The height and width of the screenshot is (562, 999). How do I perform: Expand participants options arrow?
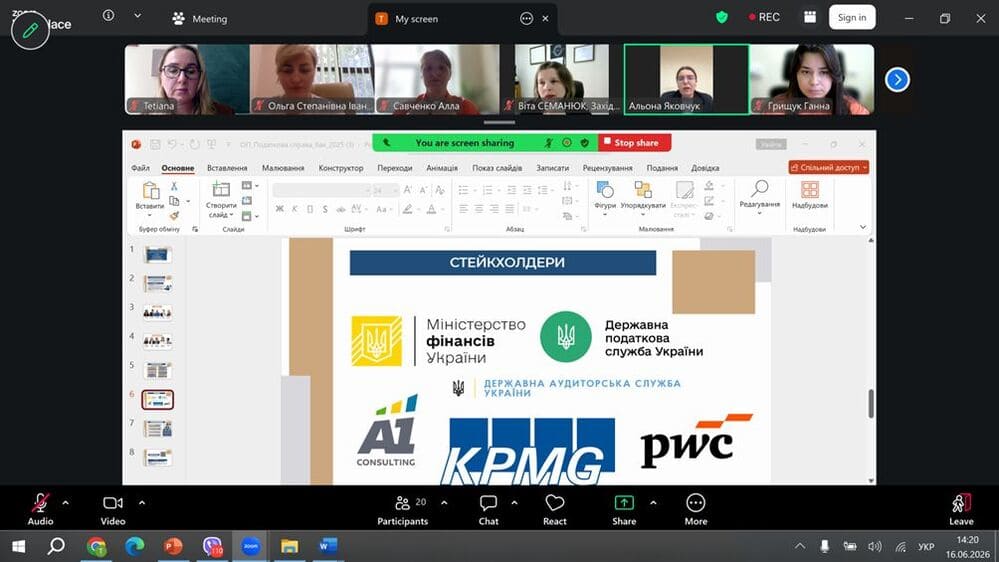(444, 503)
